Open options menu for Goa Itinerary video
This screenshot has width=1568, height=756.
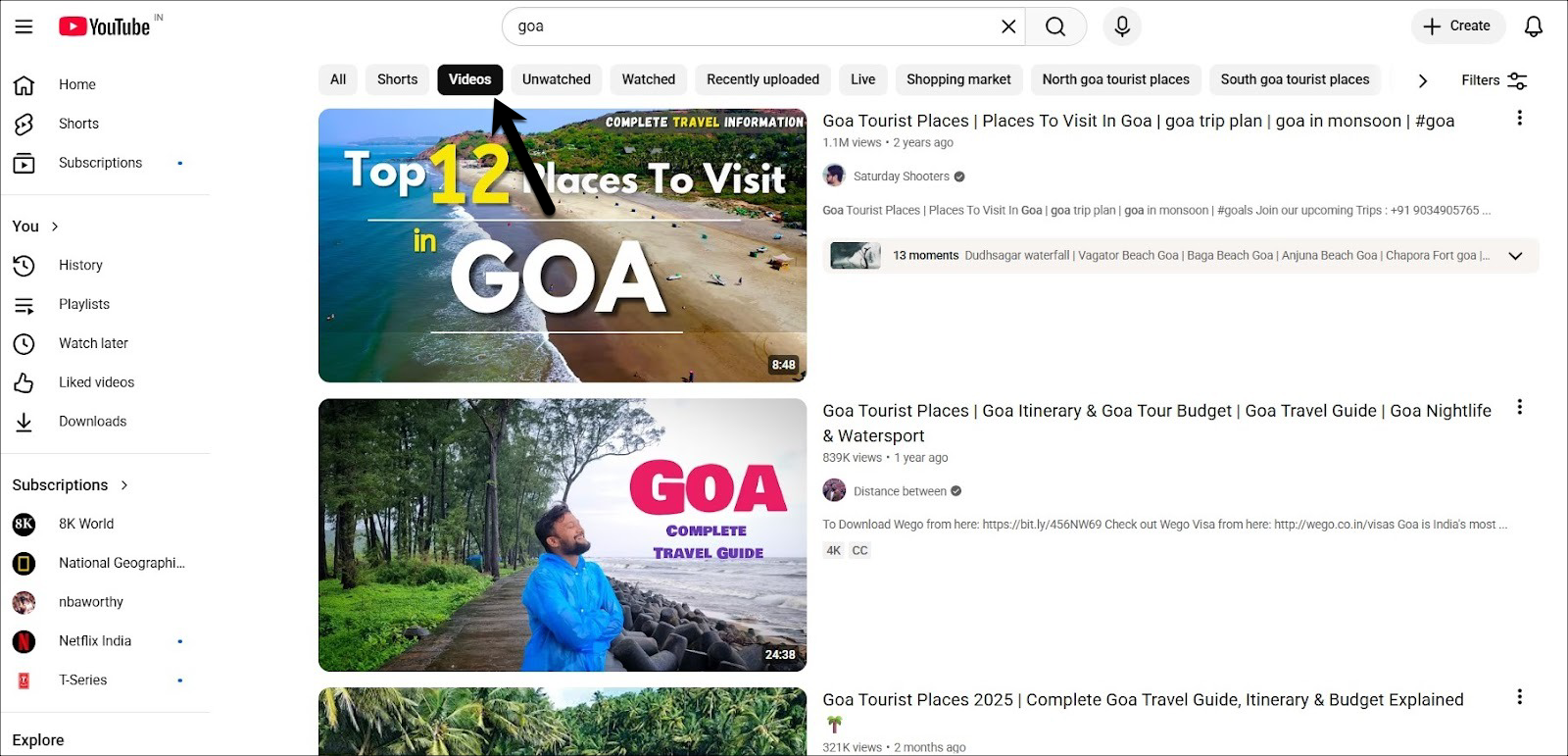pyautogui.click(x=1519, y=407)
